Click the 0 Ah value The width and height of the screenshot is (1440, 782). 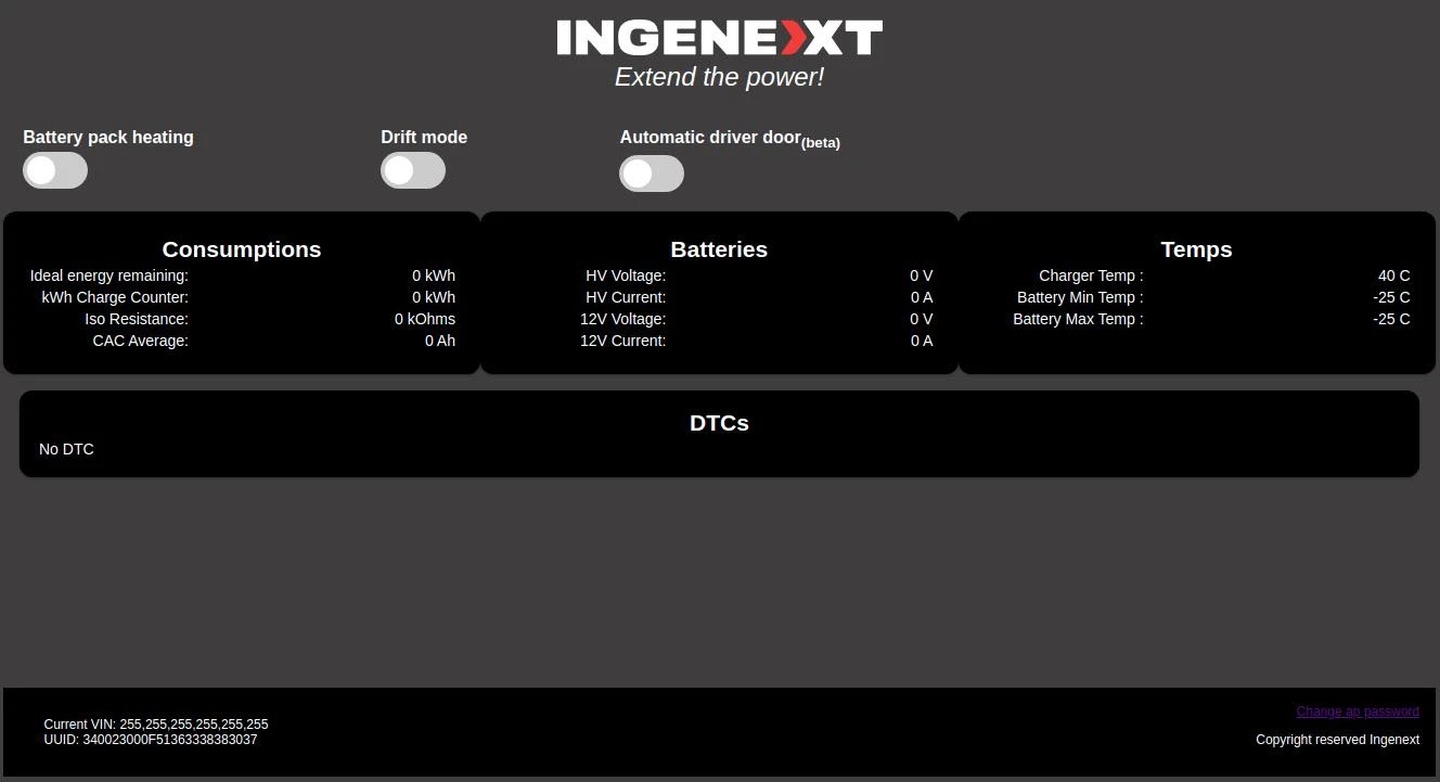pyautogui.click(x=440, y=341)
